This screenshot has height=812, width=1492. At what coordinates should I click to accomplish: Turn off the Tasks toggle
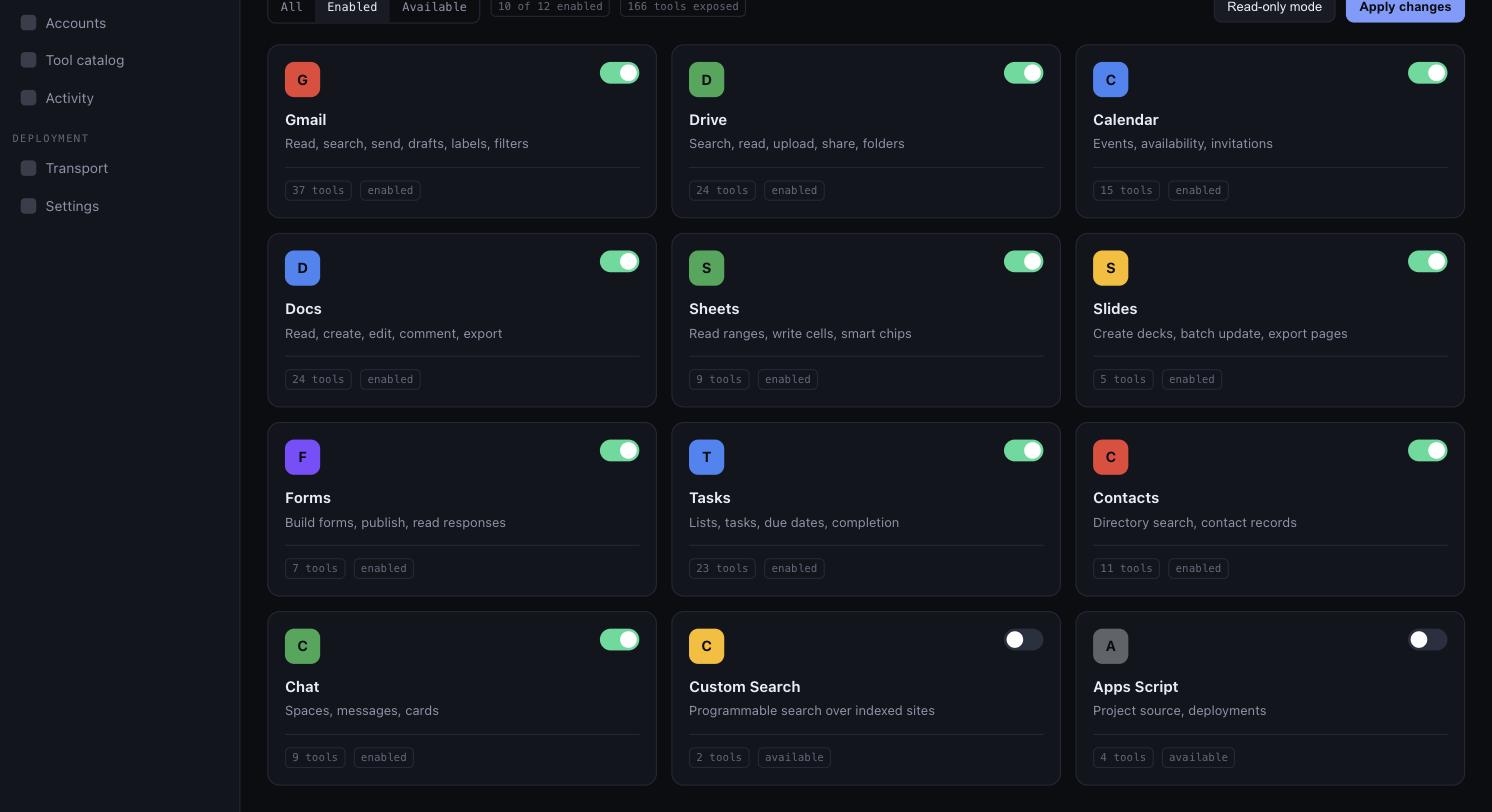(1023, 451)
